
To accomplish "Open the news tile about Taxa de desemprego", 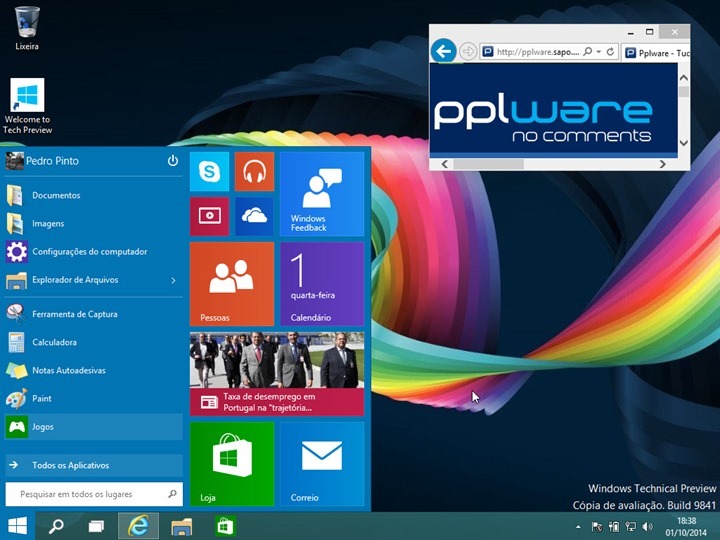I will [277, 374].
